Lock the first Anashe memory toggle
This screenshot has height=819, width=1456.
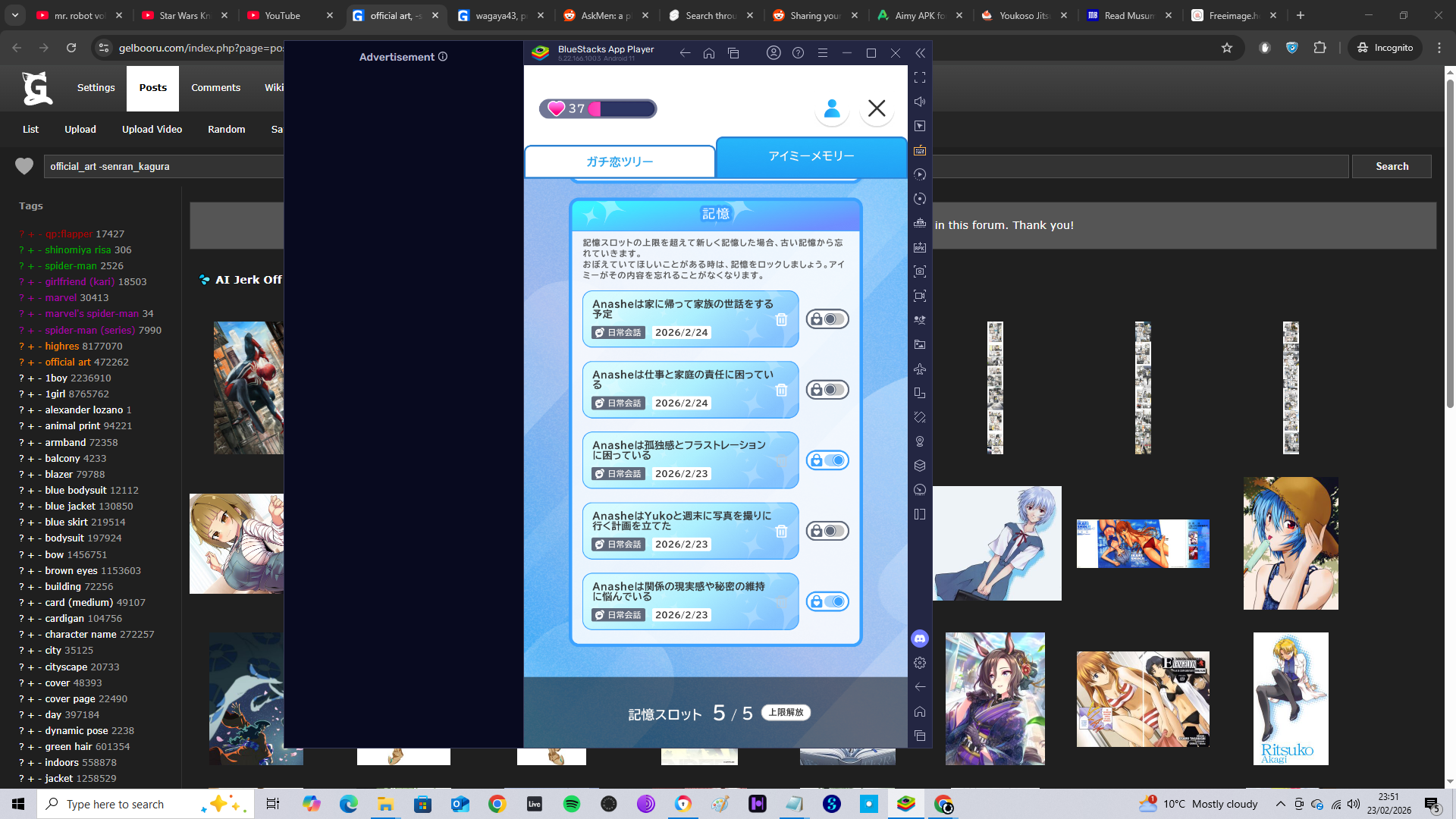pyautogui.click(x=827, y=319)
